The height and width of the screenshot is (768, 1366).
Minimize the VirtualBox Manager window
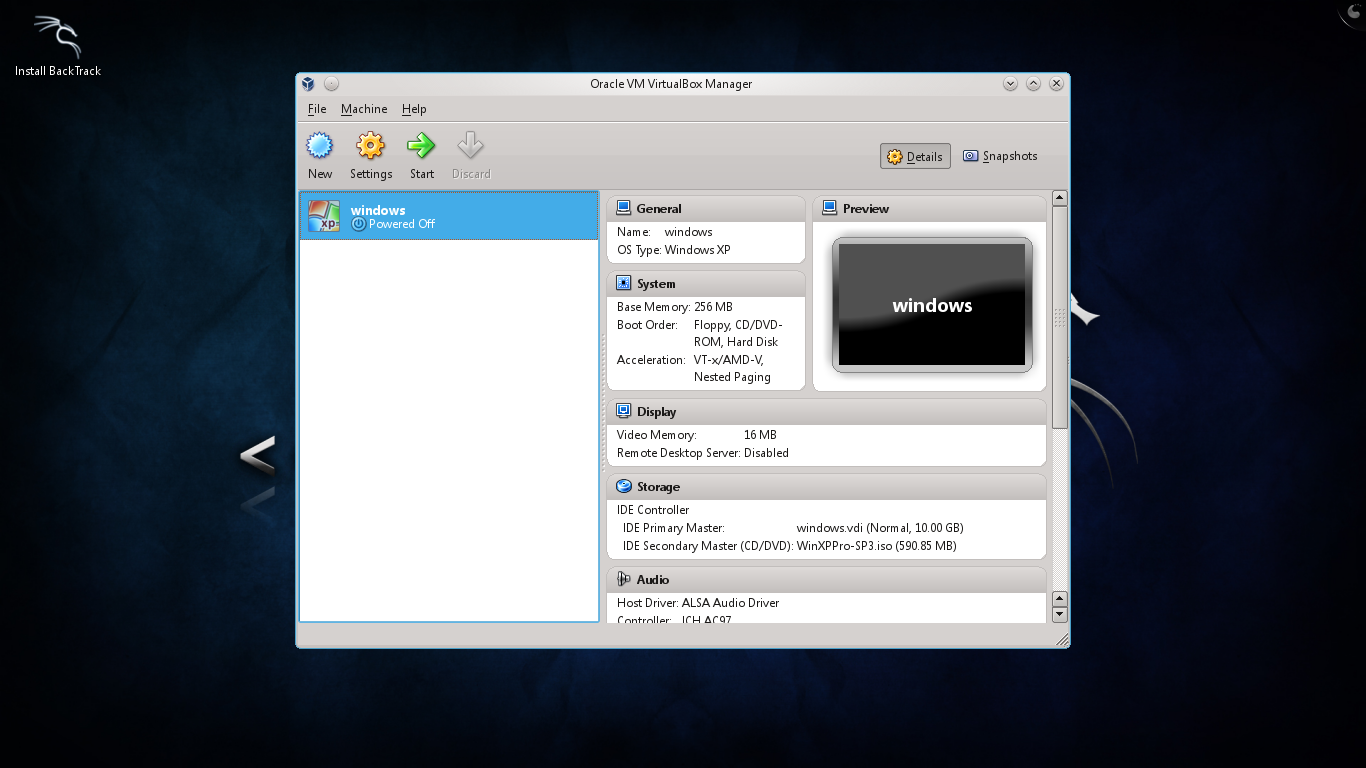point(1010,84)
